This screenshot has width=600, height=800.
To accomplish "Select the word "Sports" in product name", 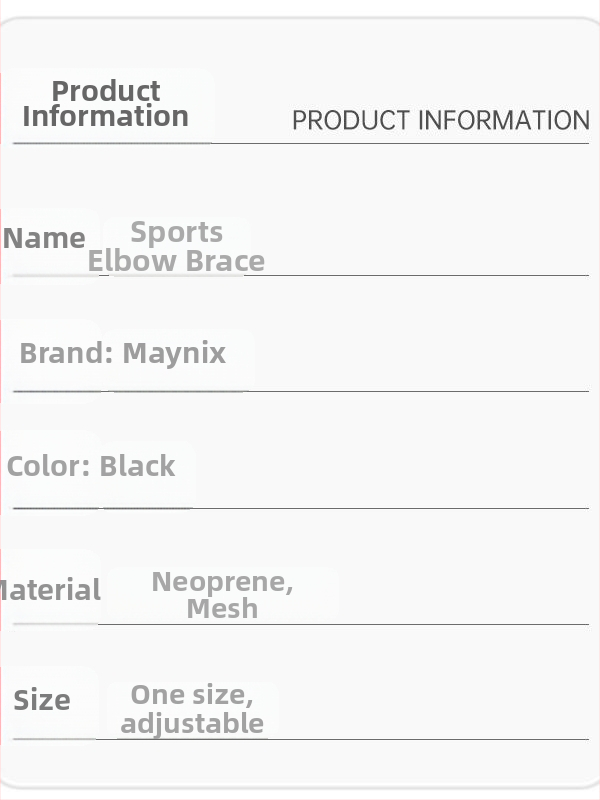I will coord(177,233).
